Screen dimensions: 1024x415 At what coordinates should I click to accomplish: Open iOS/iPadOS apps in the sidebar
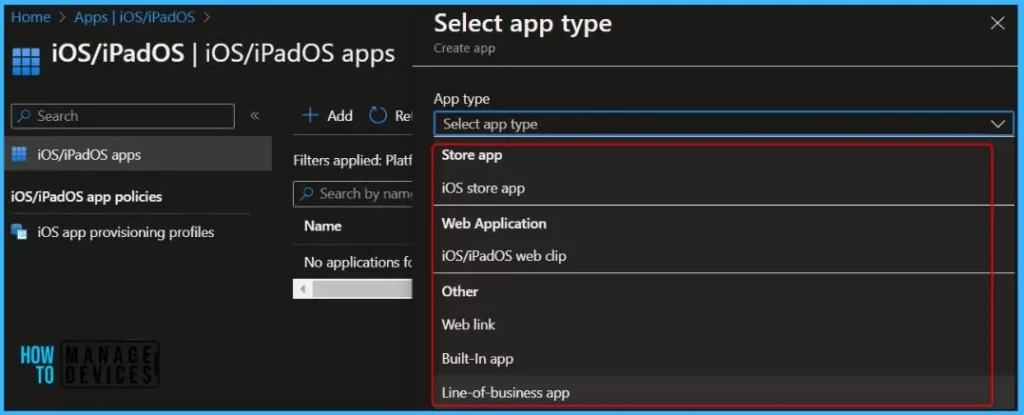click(138, 155)
